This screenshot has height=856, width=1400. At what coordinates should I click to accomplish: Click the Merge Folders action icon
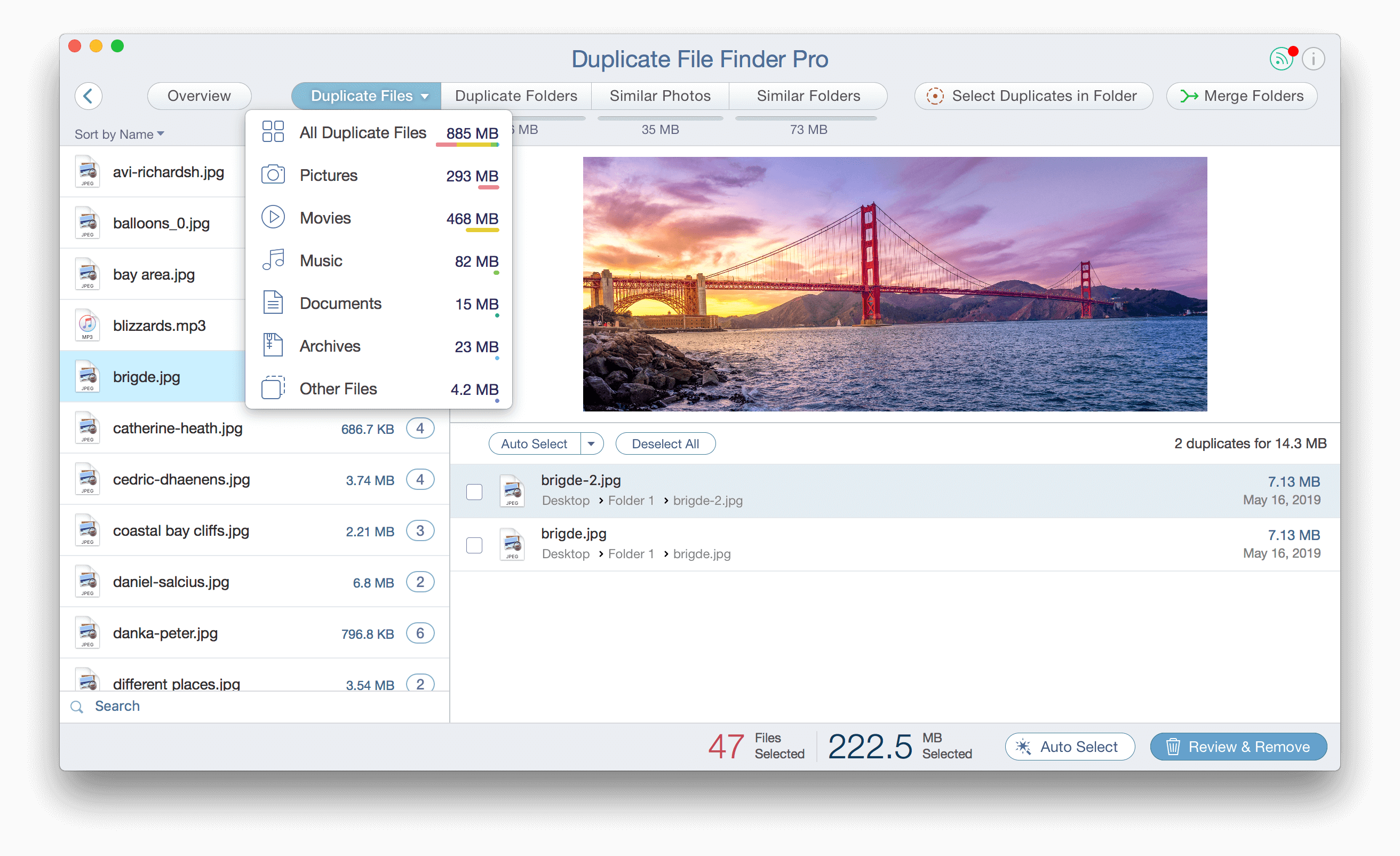[x=1192, y=95]
